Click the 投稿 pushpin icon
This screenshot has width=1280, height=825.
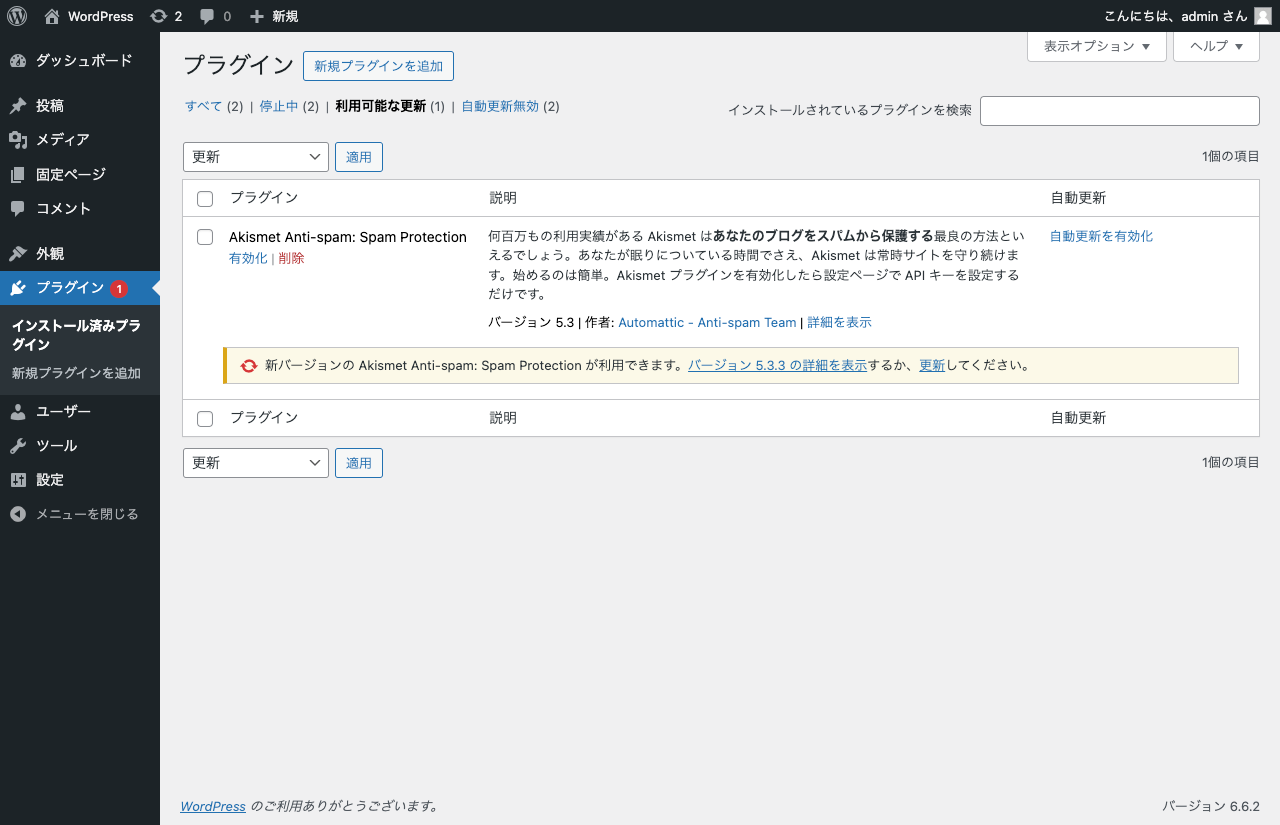18,106
